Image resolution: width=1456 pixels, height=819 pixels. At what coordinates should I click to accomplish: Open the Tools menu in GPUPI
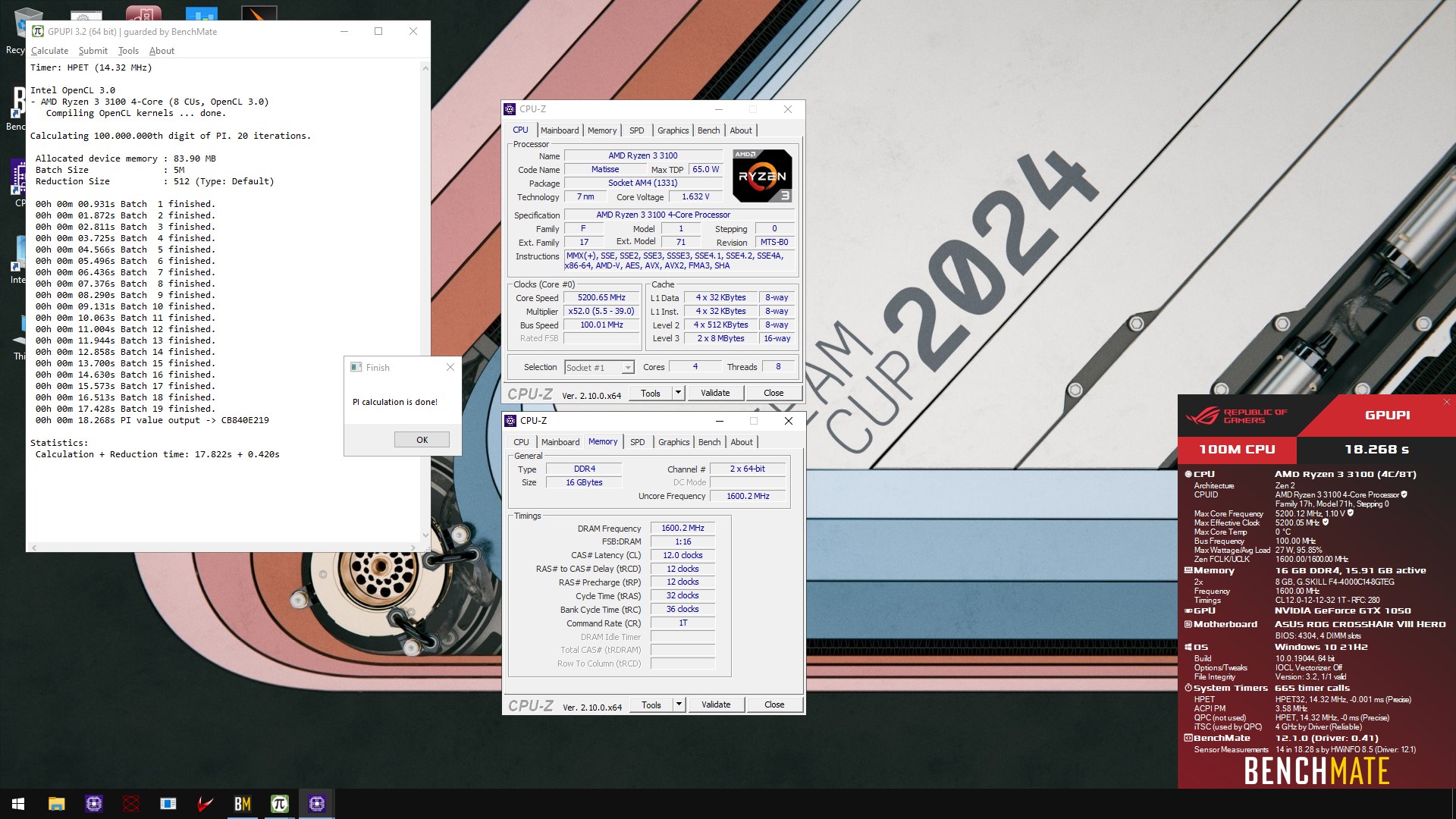(128, 51)
